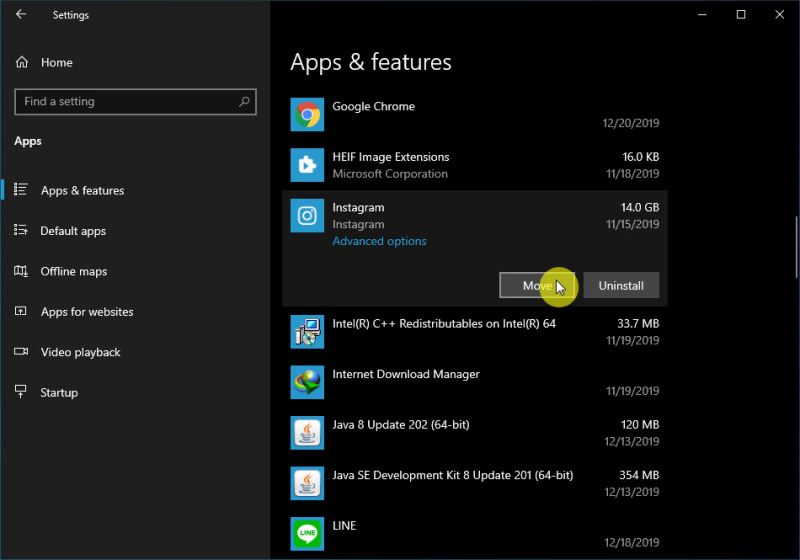Open the Offline maps section
800x560 pixels.
[73, 272]
